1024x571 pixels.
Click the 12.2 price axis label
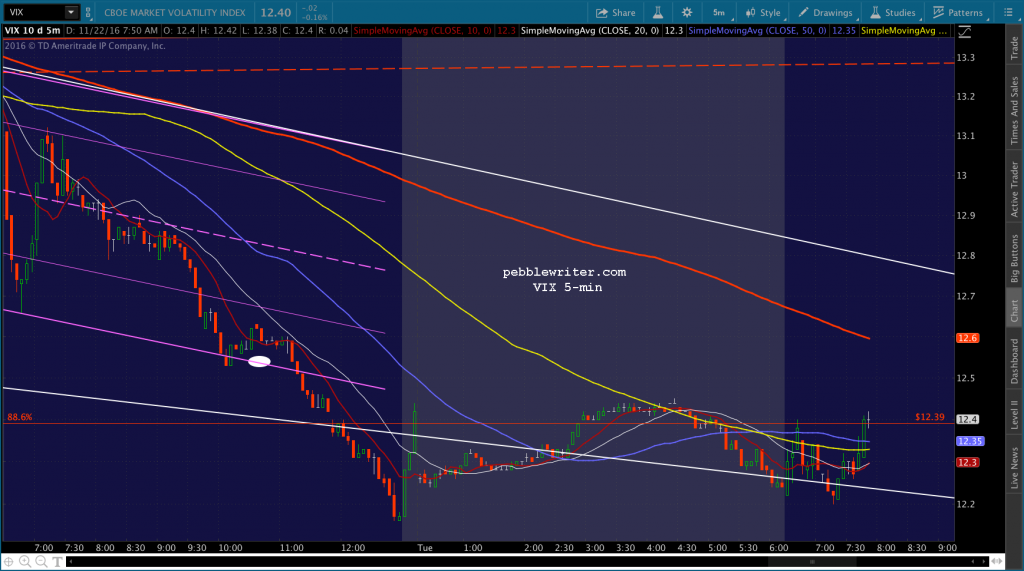click(x=965, y=504)
